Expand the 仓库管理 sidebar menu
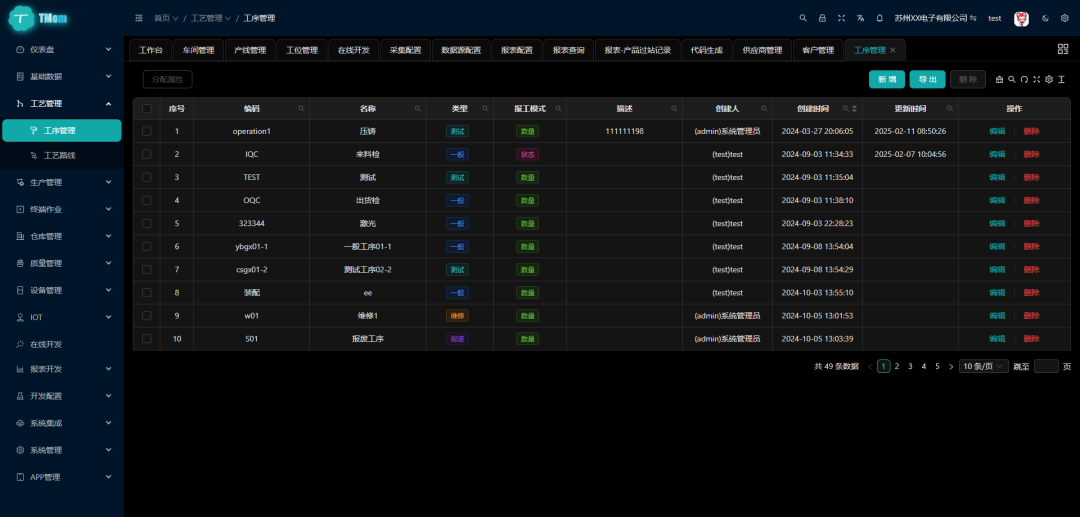The height and width of the screenshot is (517, 1080). coord(62,236)
